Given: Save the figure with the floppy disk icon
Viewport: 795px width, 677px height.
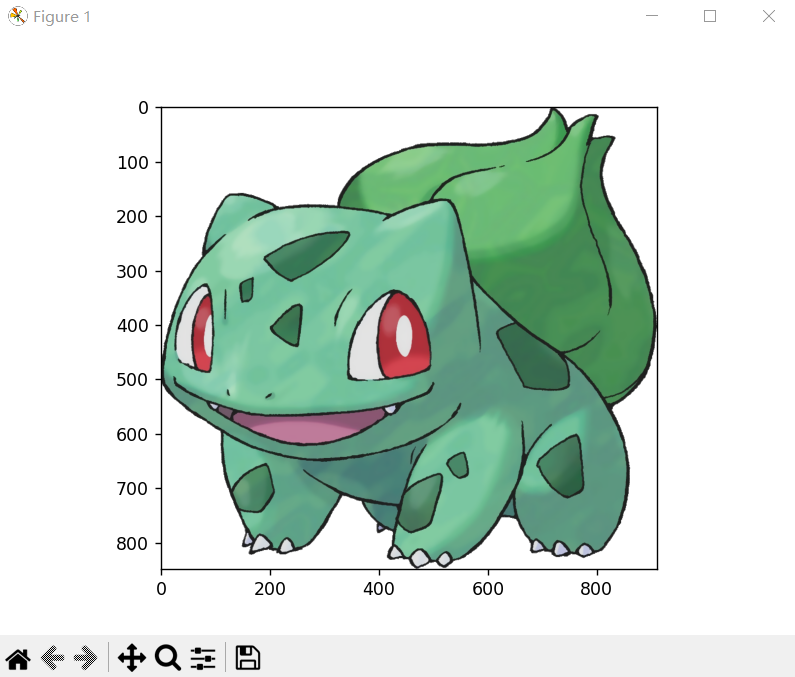Looking at the screenshot, I should 248,658.
